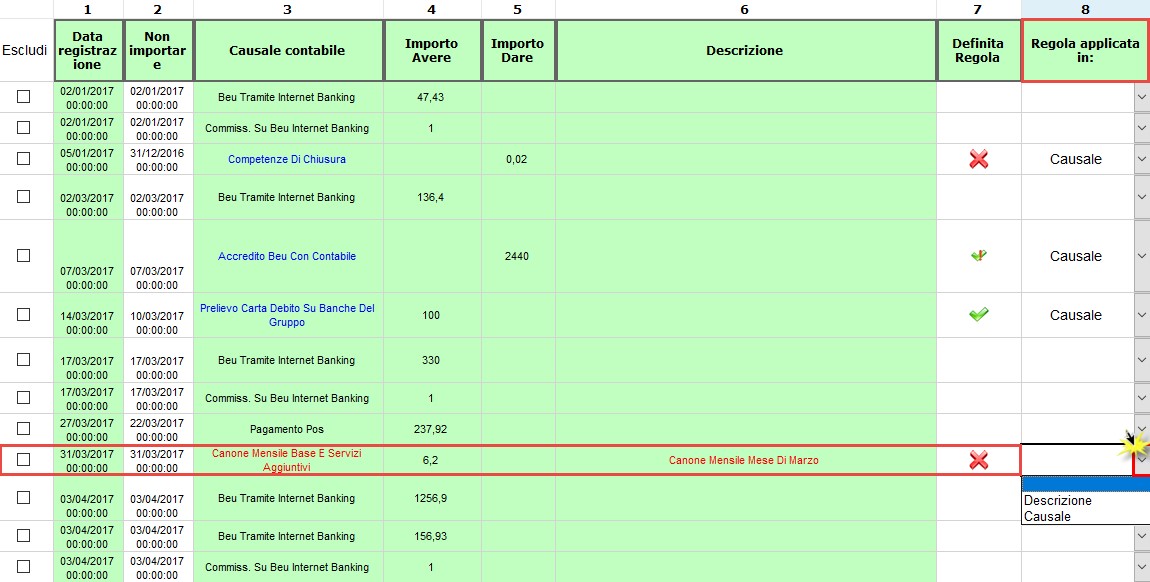This screenshot has height=582, width=1150.
Task: Open the Accredito Beu Con Contabile link
Action: click(287, 256)
